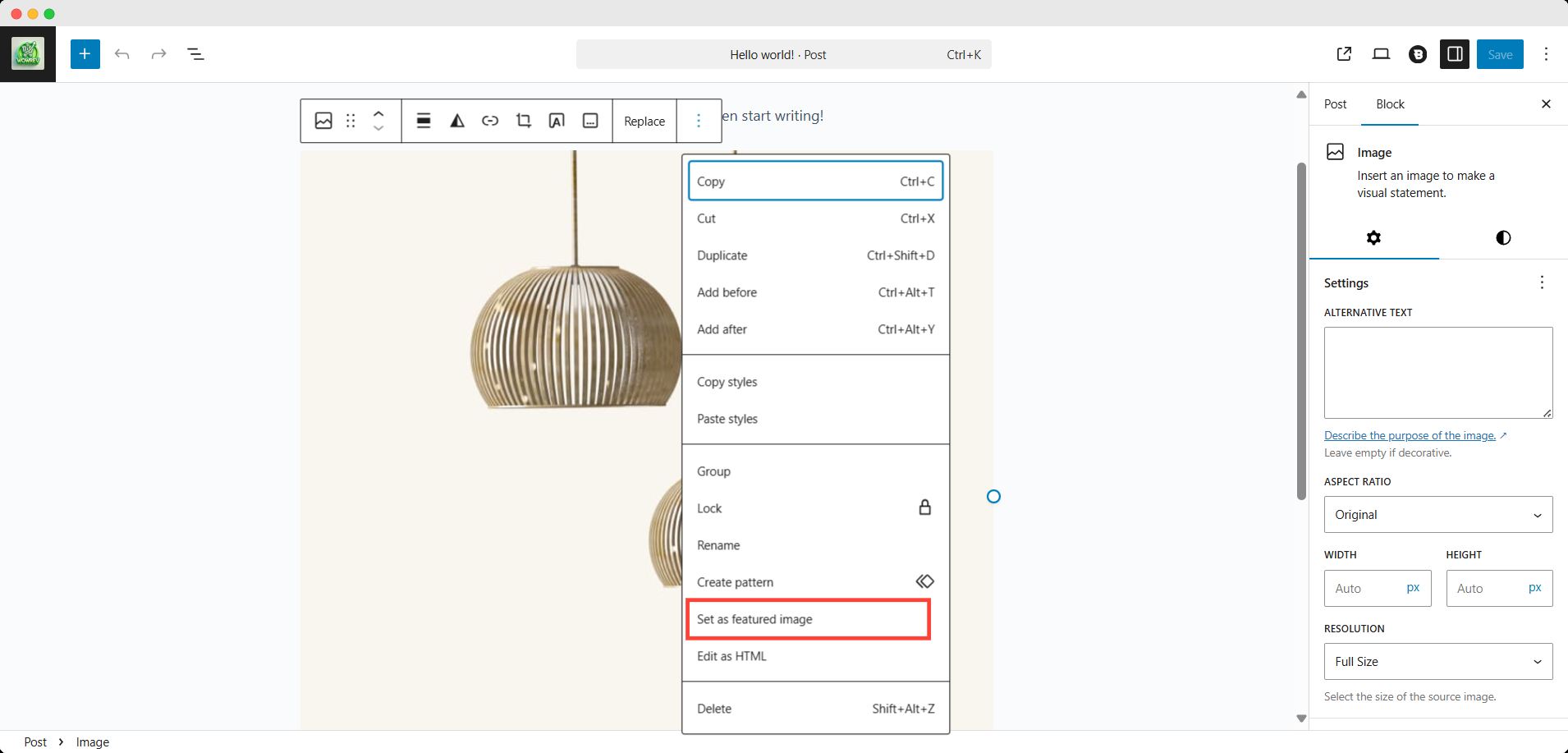1568x753 pixels.
Task: Expand the Aspect Ratio Original dropdown
Action: click(x=1438, y=514)
